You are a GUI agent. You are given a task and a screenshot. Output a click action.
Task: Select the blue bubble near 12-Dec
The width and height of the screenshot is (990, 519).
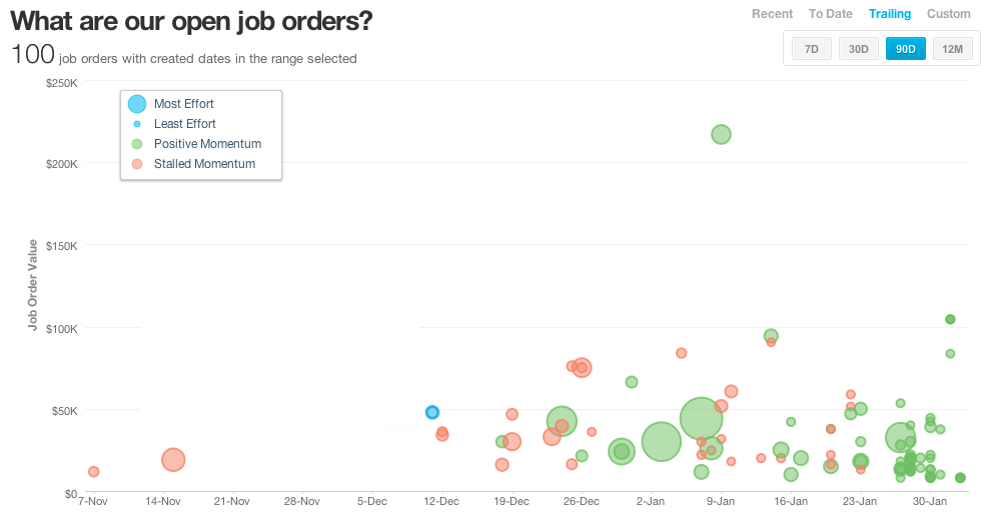432,412
